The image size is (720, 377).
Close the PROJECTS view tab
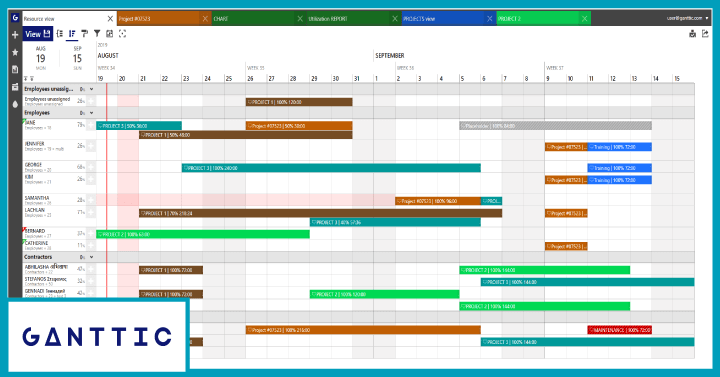pyautogui.click(x=489, y=19)
